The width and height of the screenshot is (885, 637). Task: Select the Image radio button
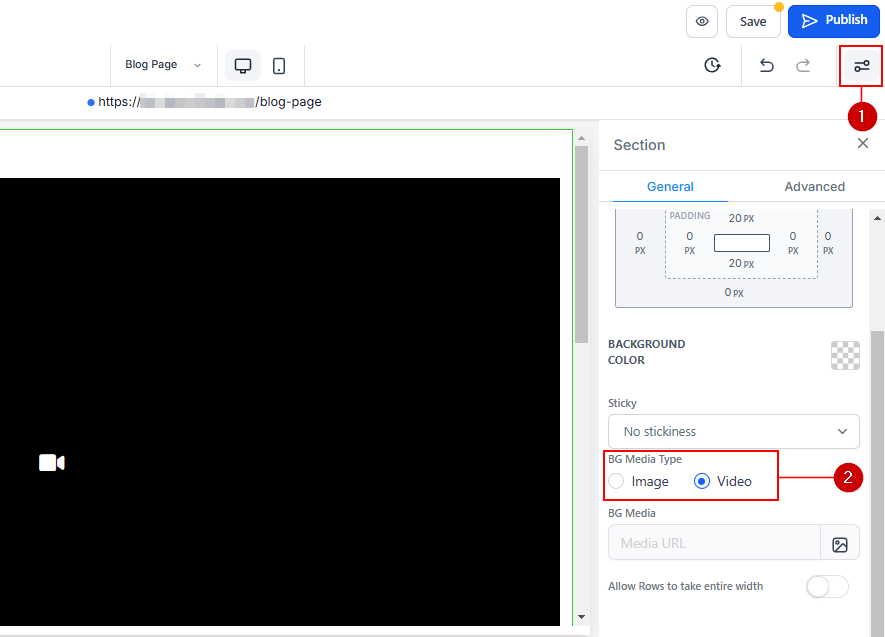617,481
